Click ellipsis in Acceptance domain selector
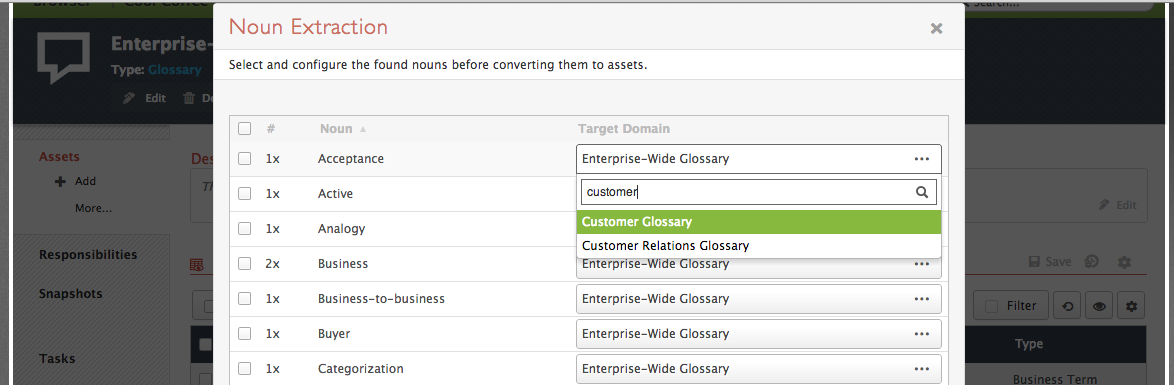1174x385 pixels. 922,159
